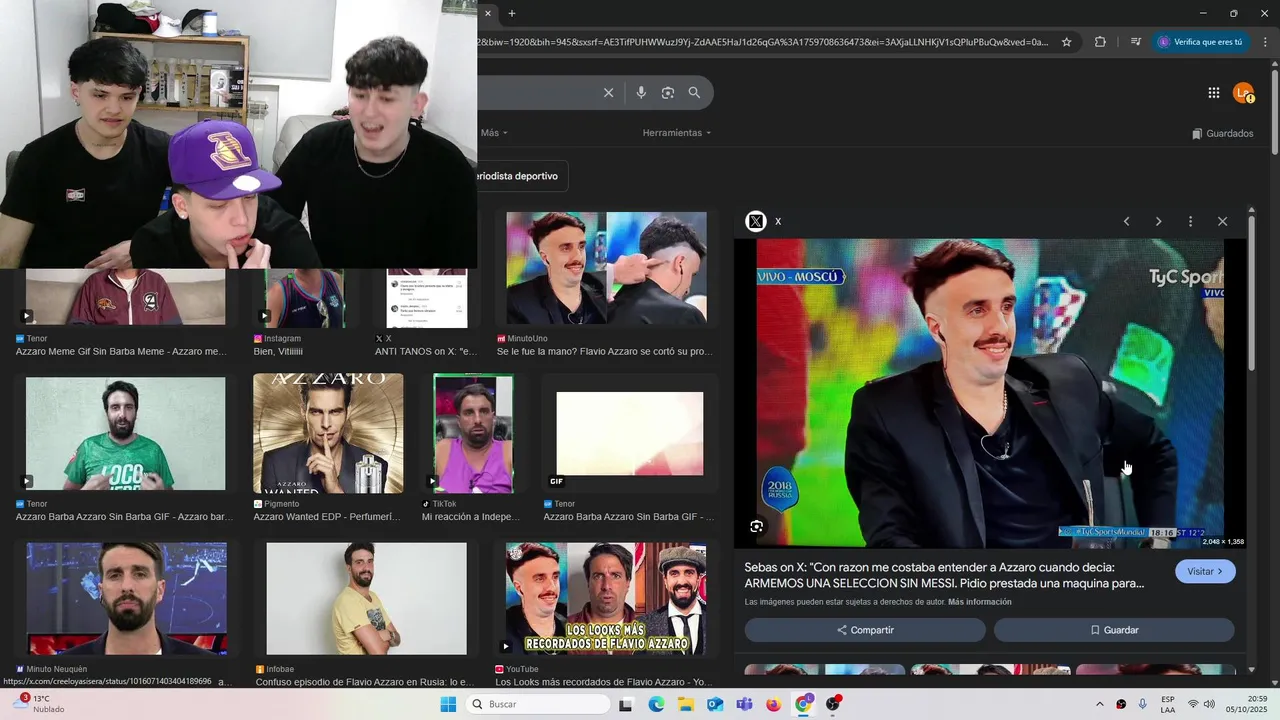This screenshot has width=1280, height=720.
Task: Open the large Azzaro preview image
Action: coord(990,393)
